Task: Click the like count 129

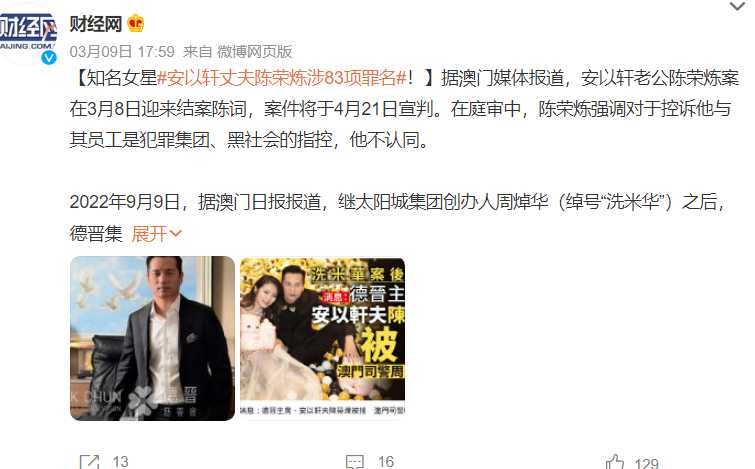Action: click(646, 463)
